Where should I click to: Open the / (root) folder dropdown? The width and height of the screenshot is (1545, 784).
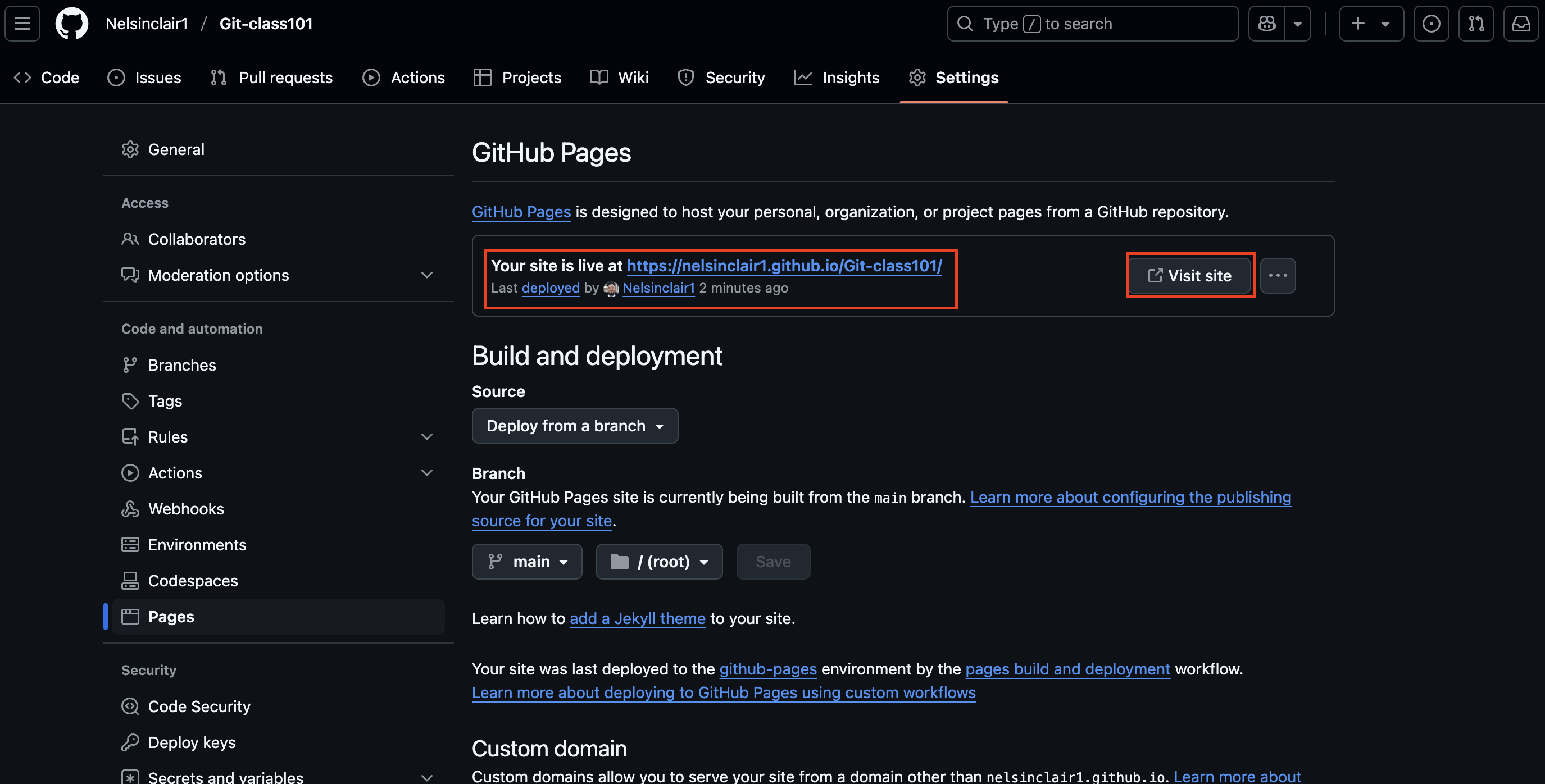tap(659, 562)
